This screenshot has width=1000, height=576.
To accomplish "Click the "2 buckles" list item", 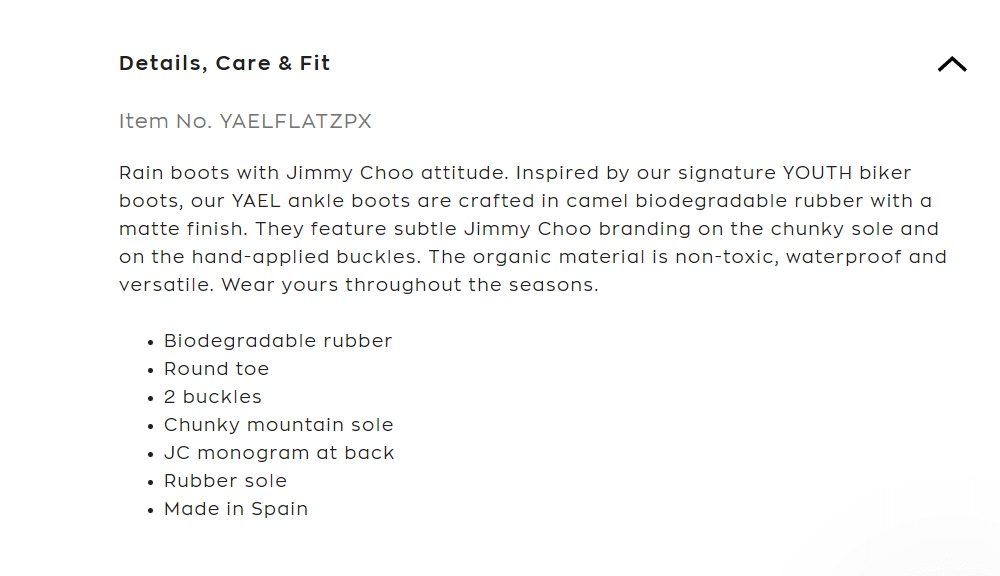I will [213, 397].
